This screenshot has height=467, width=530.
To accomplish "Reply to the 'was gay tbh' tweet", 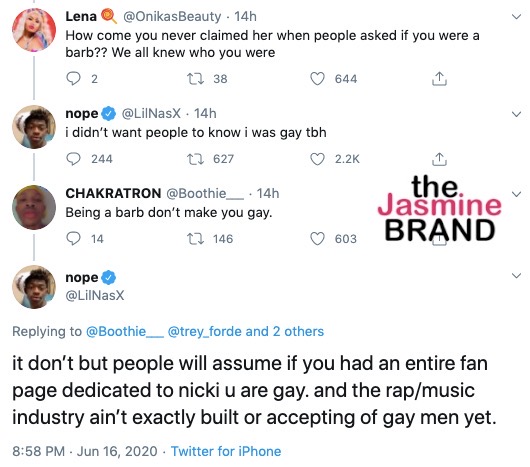I will click(x=73, y=159).
